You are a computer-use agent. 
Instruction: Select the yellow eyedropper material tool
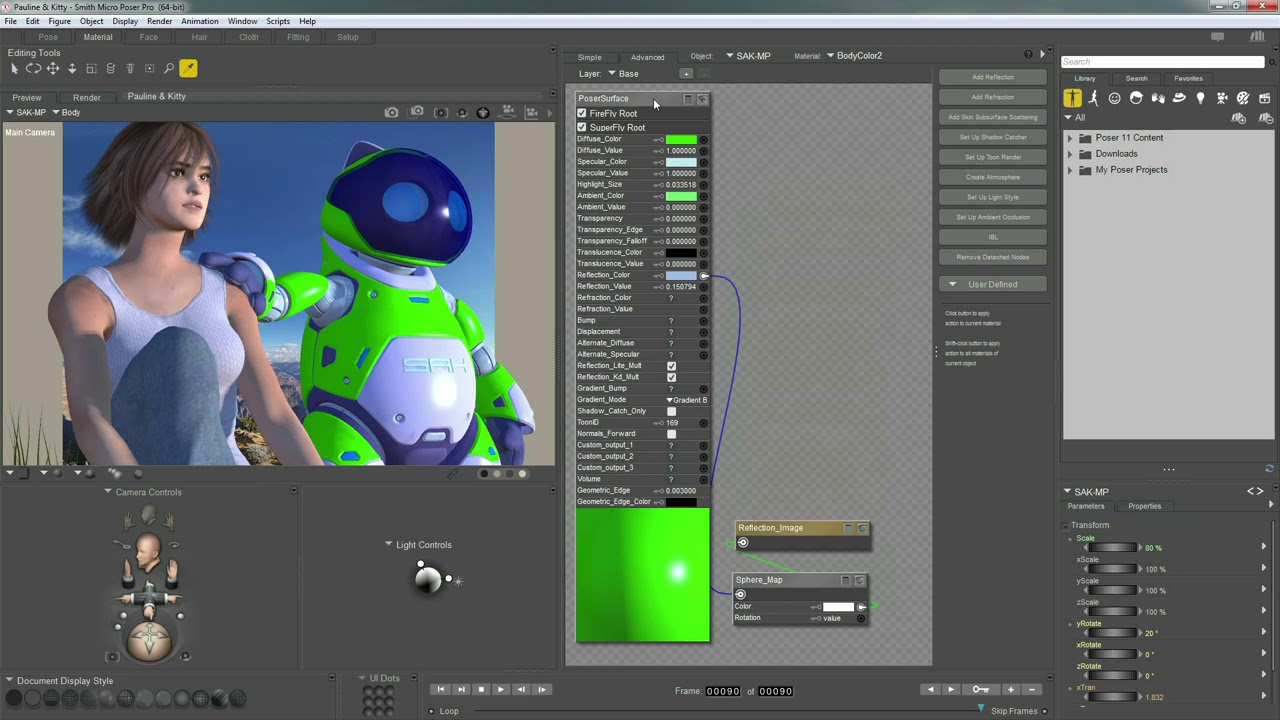[x=188, y=68]
